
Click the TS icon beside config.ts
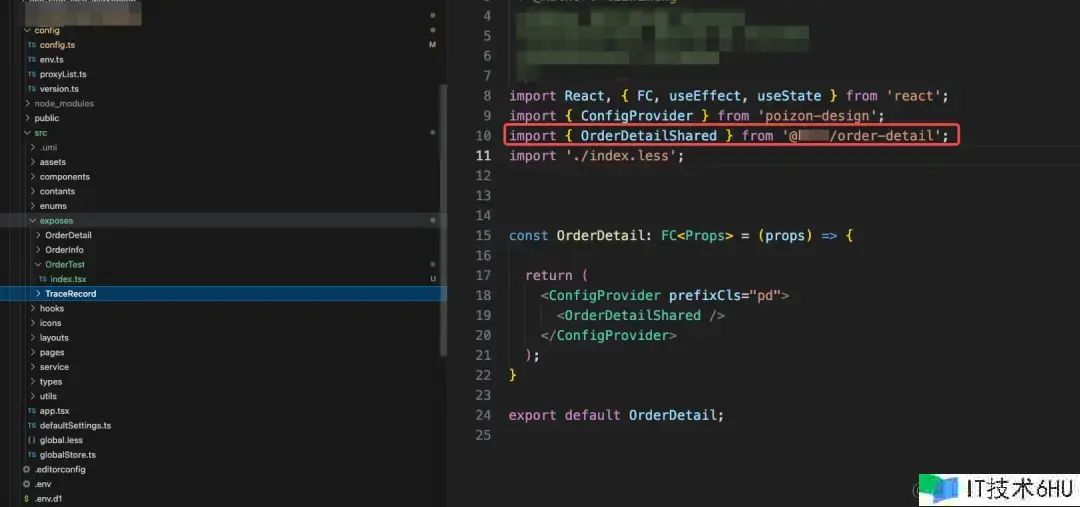31,45
